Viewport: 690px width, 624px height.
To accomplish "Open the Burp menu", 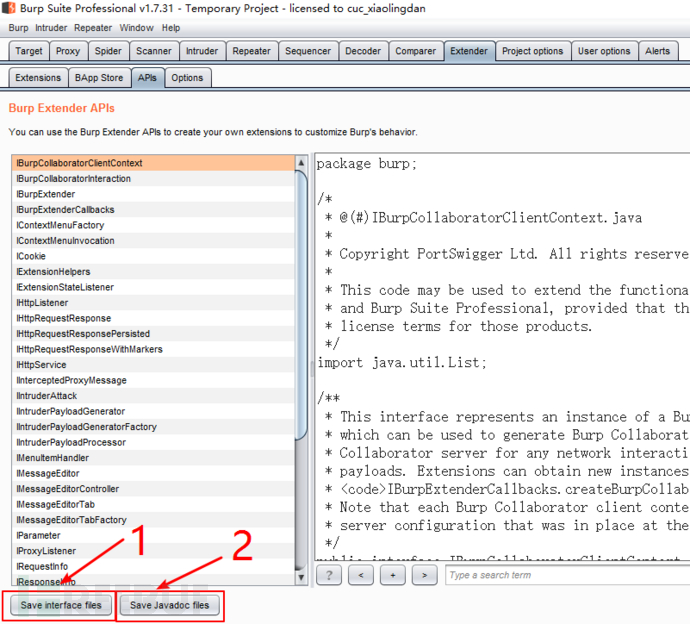I will (18, 28).
